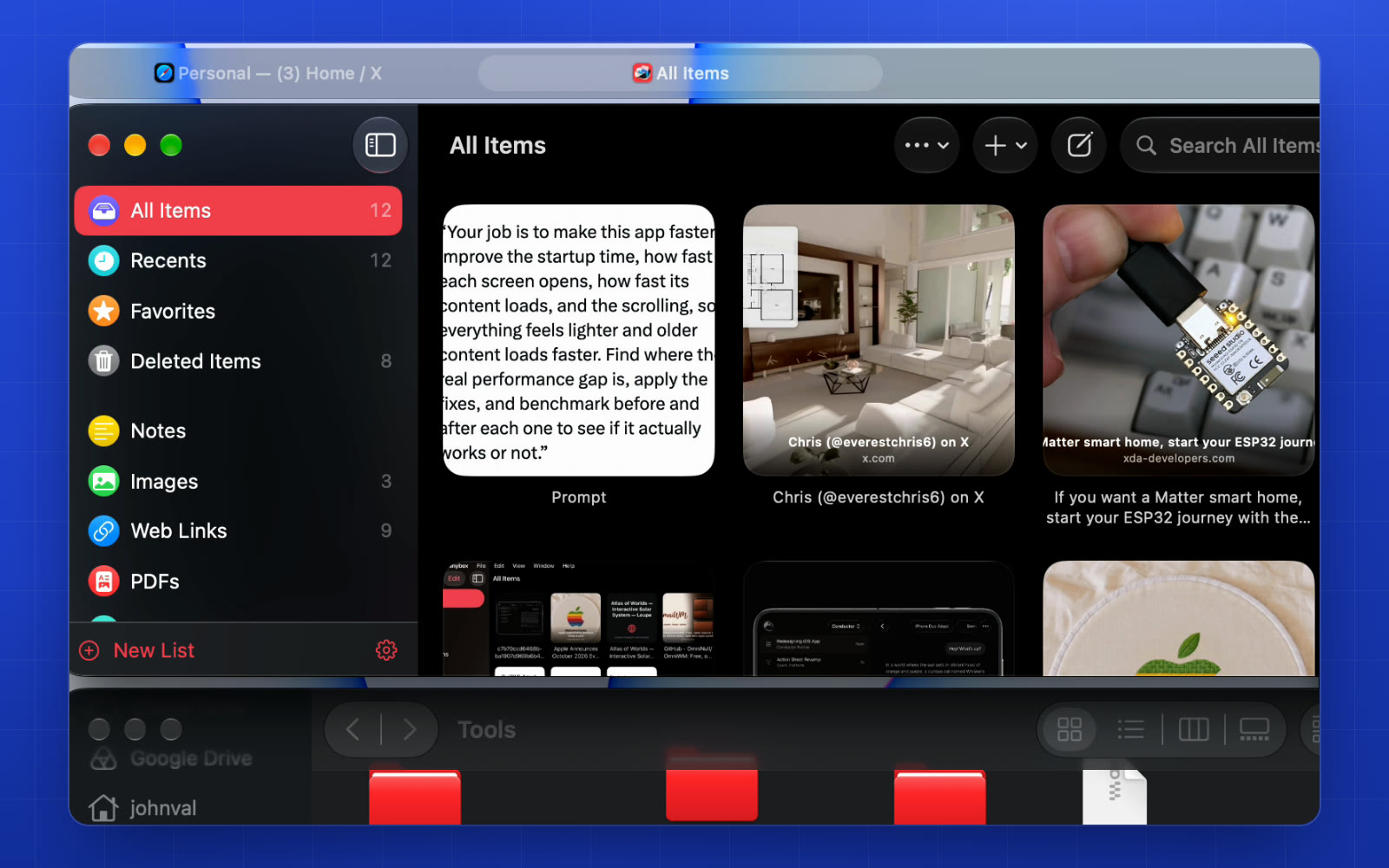The width and height of the screenshot is (1389, 868).
Task: Click the Deleted Items count 8
Action: [x=386, y=361]
